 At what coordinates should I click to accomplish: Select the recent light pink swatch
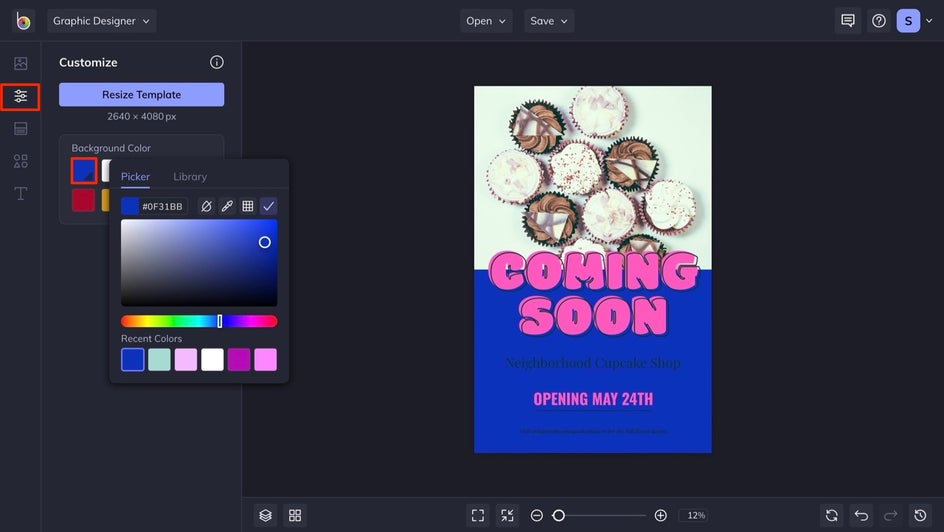coord(186,359)
